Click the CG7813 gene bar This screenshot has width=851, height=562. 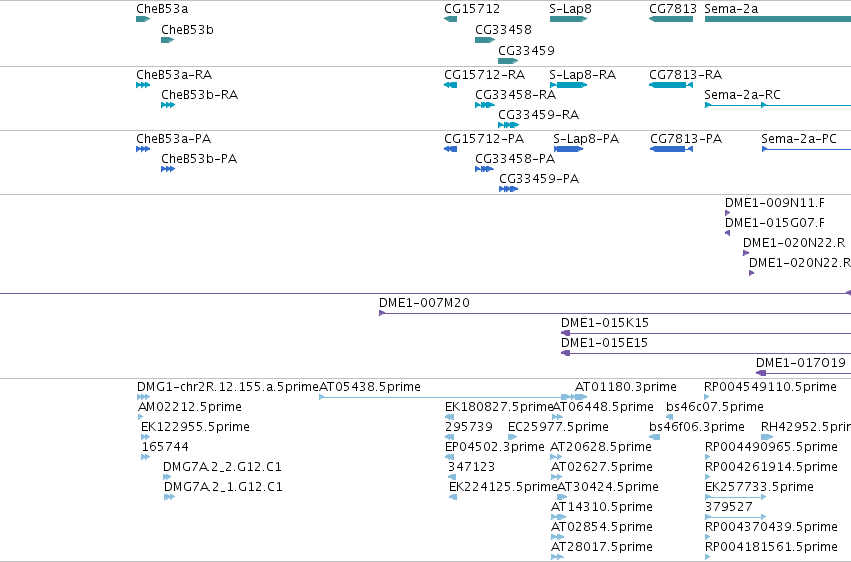(x=671, y=19)
